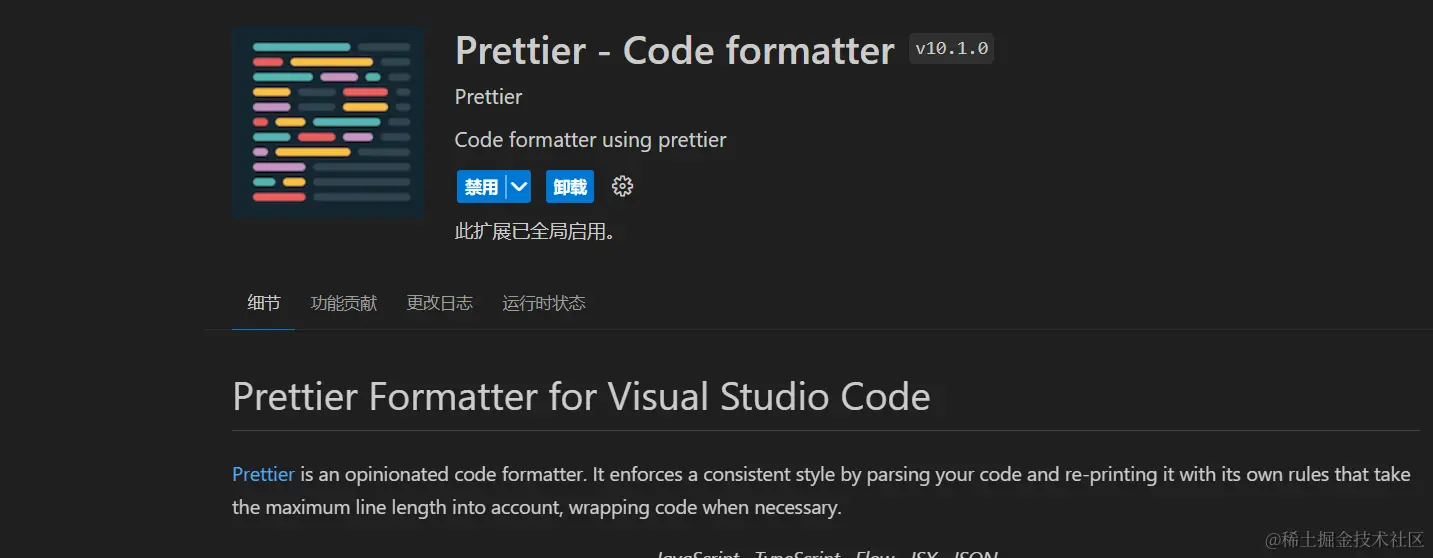This screenshot has width=1433, height=558.
Task: Click the Prettier - Code formatter title
Action: pos(674,50)
